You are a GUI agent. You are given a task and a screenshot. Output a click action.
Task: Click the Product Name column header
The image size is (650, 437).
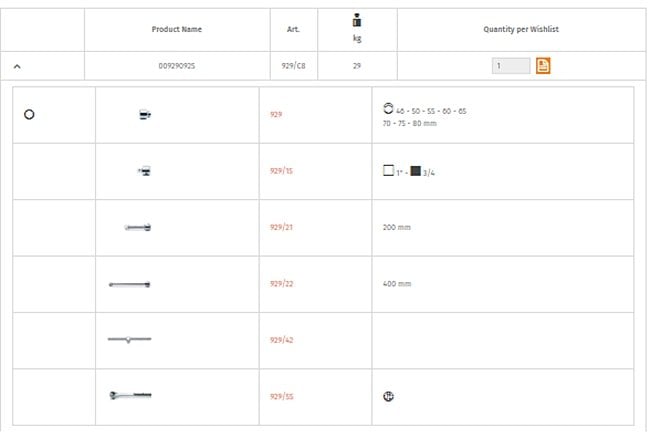coord(177,29)
